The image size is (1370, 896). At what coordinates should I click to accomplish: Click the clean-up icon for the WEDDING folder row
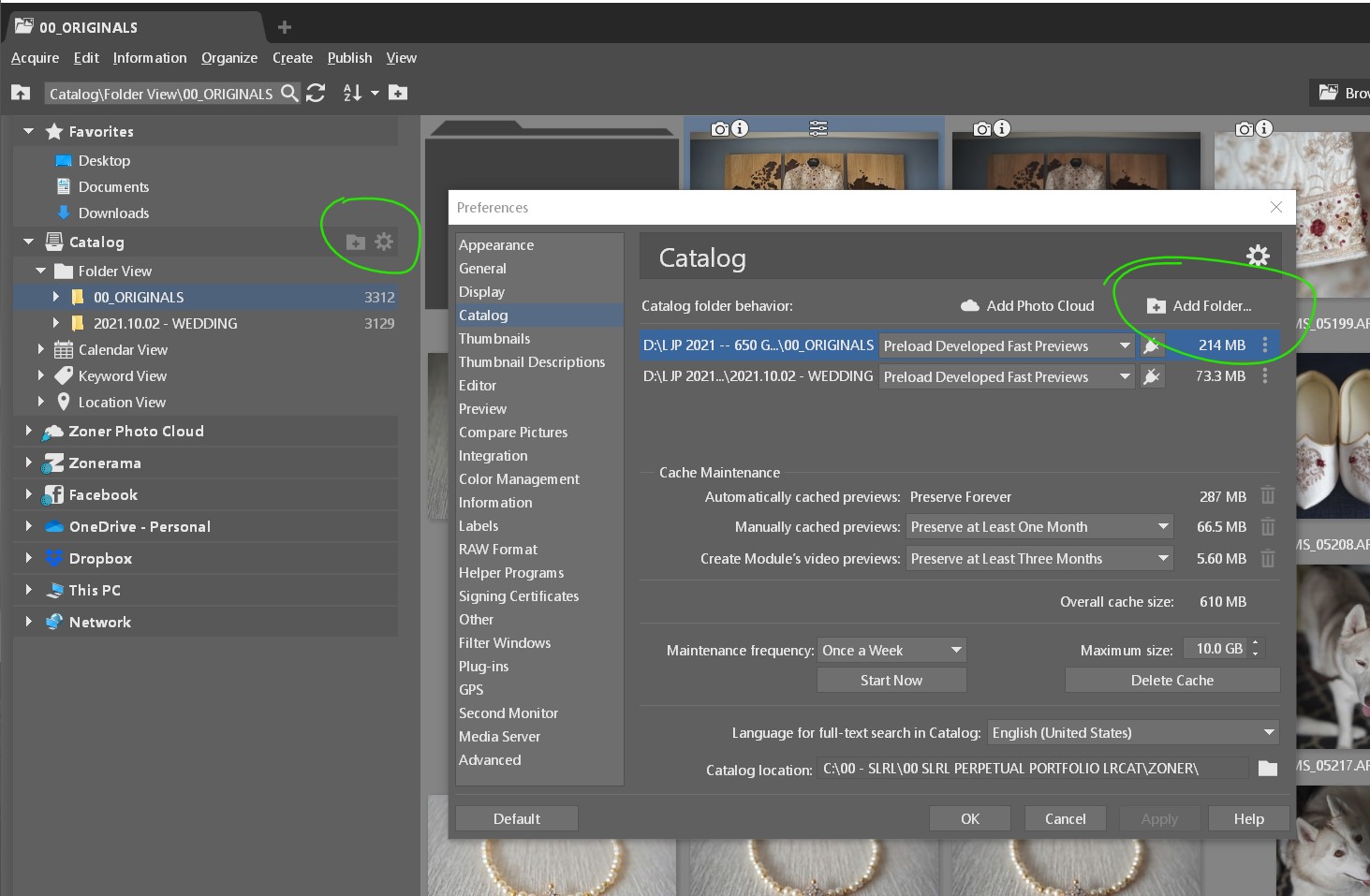pos(1152,376)
